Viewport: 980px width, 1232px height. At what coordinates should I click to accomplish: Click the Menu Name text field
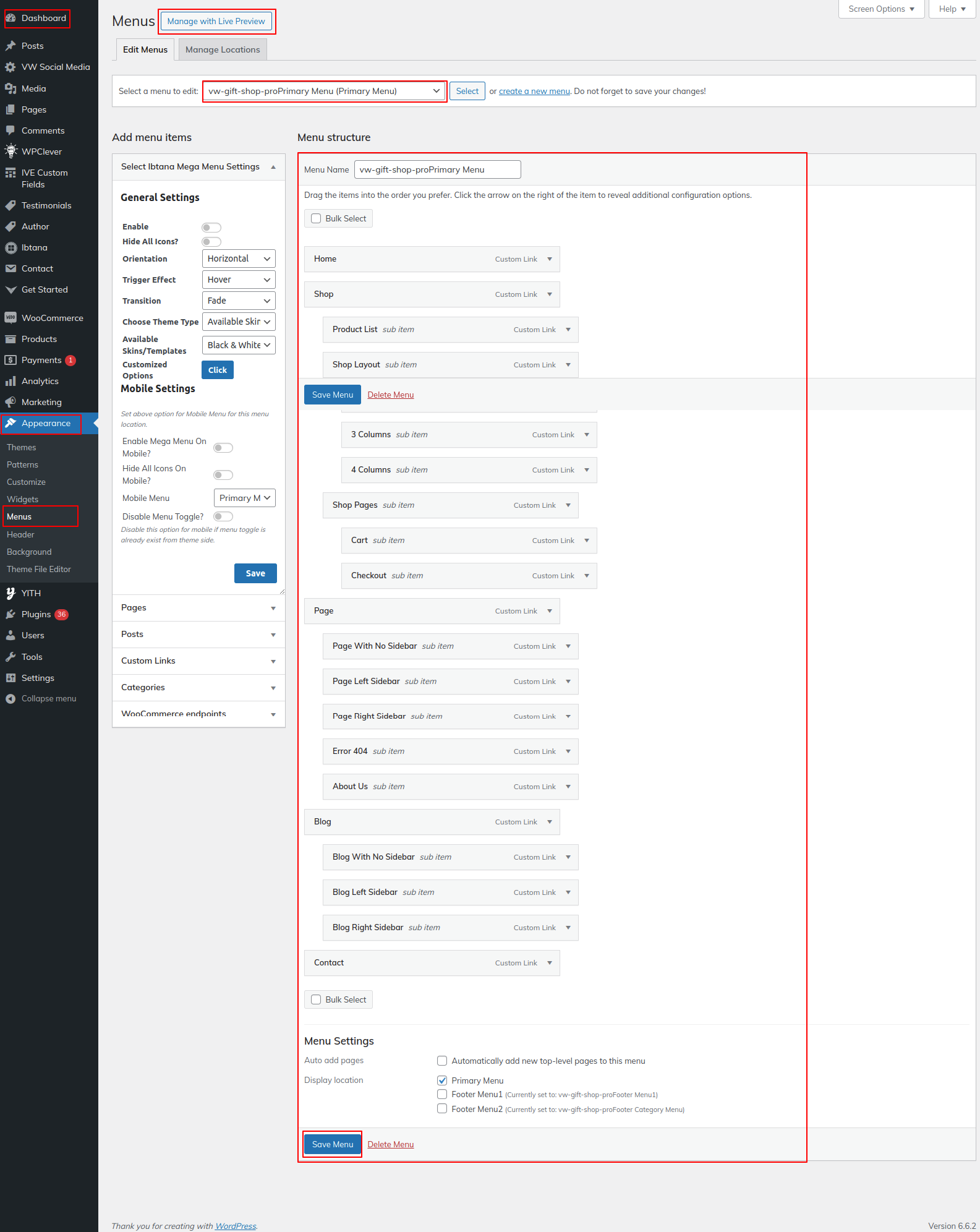click(437, 169)
